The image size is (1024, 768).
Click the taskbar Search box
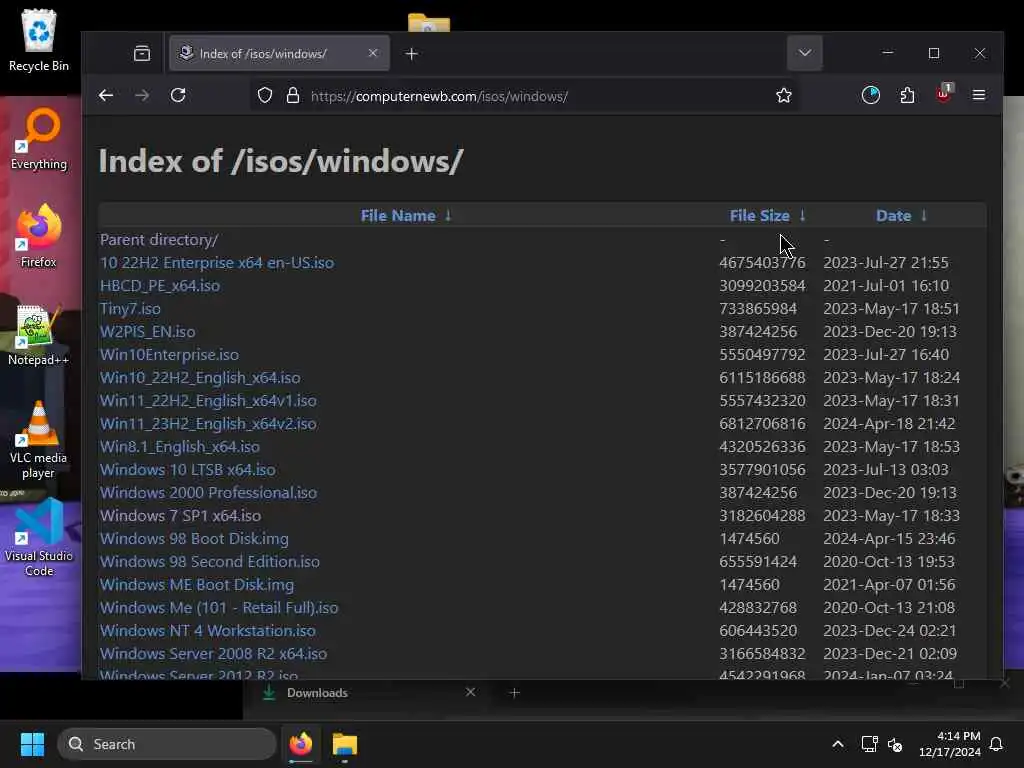167,744
